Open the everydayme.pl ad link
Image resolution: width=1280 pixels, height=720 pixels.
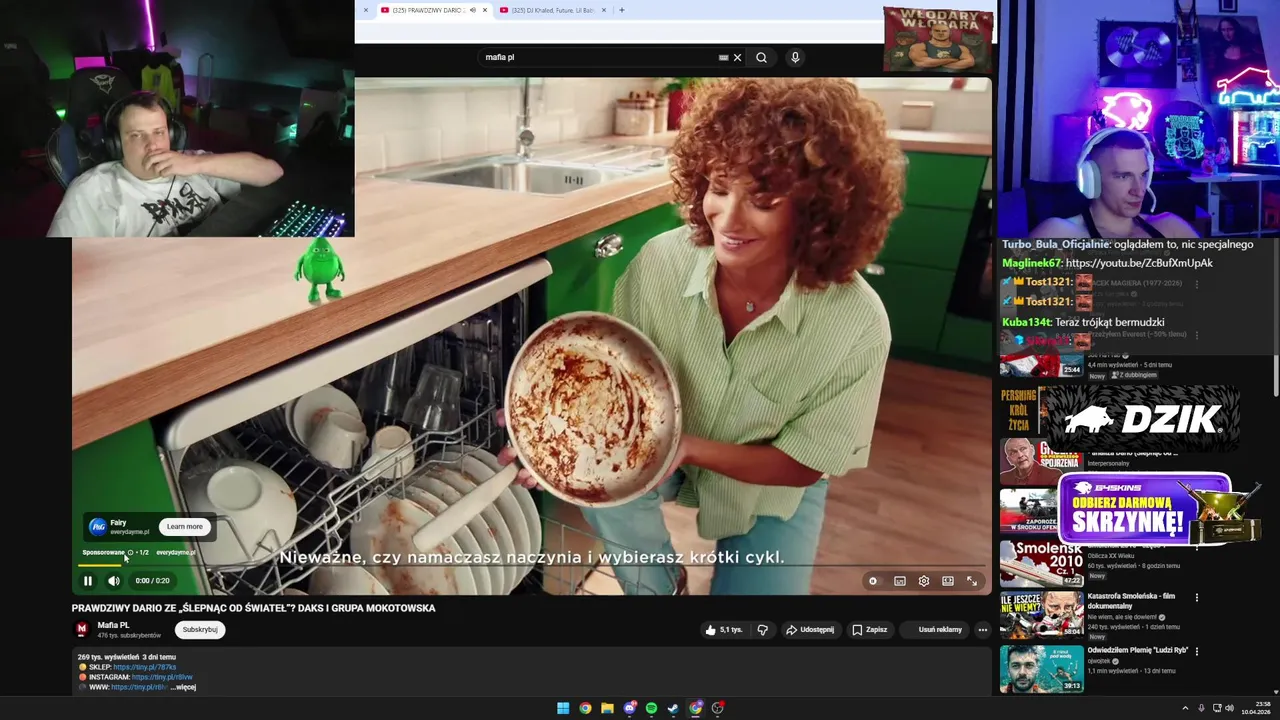coord(175,552)
